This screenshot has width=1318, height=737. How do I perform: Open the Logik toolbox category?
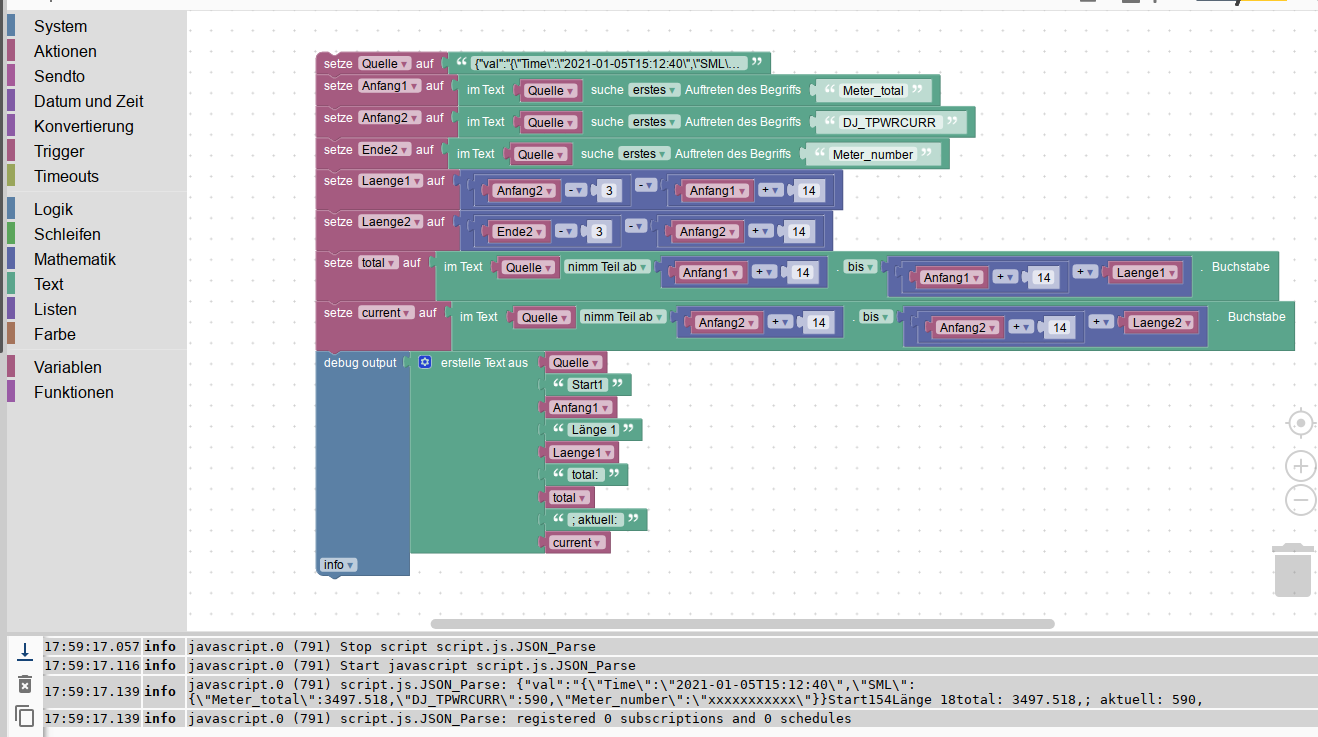(x=53, y=209)
